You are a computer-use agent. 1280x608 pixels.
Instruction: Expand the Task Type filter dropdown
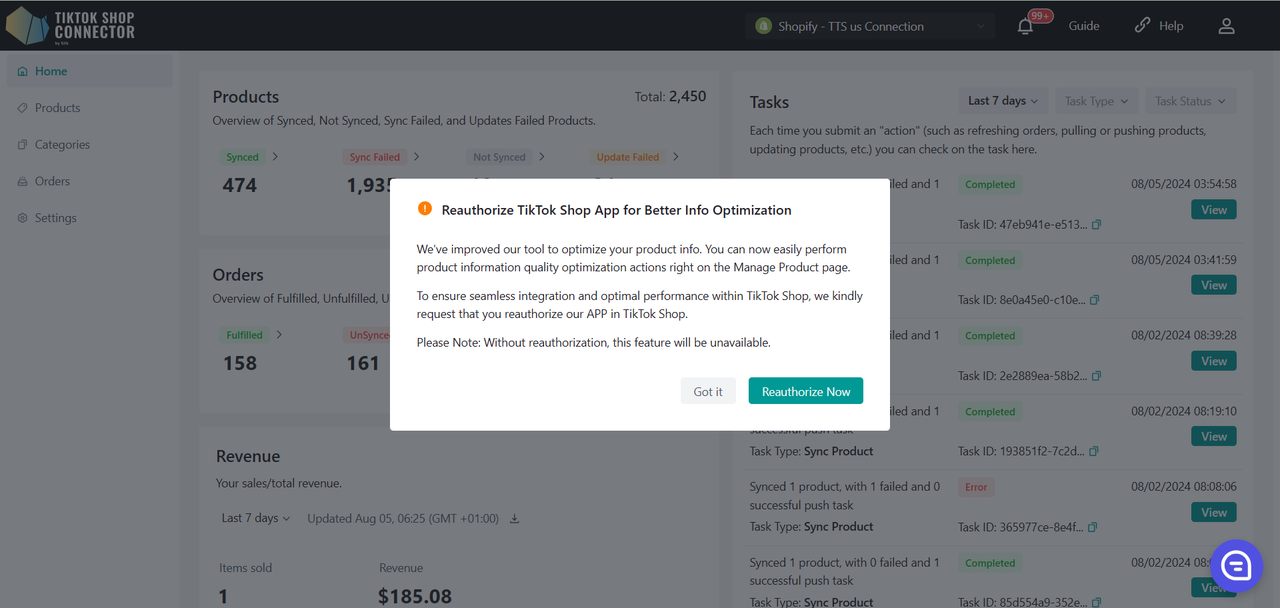pyautogui.click(x=1096, y=101)
